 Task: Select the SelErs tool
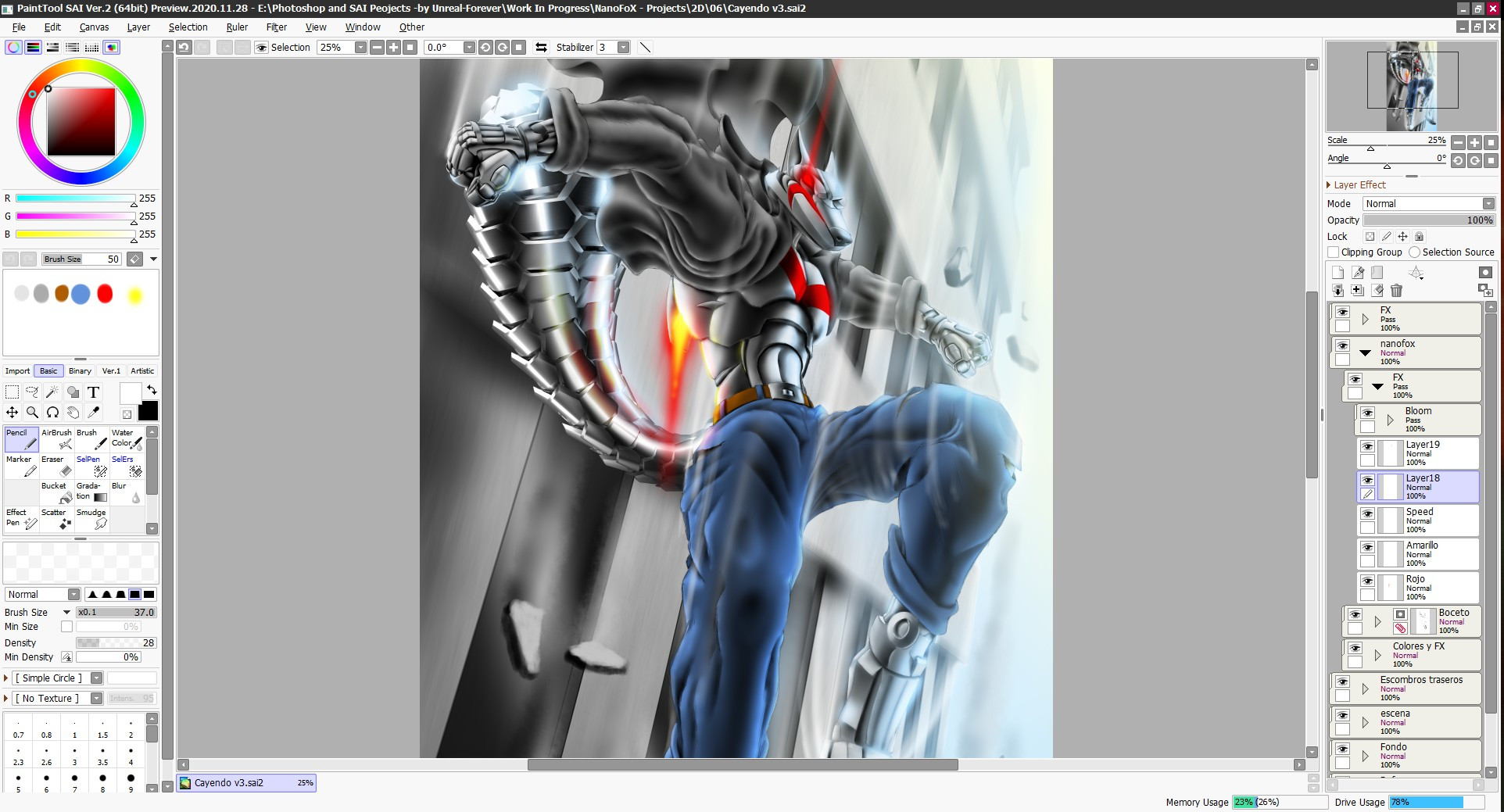(127, 466)
